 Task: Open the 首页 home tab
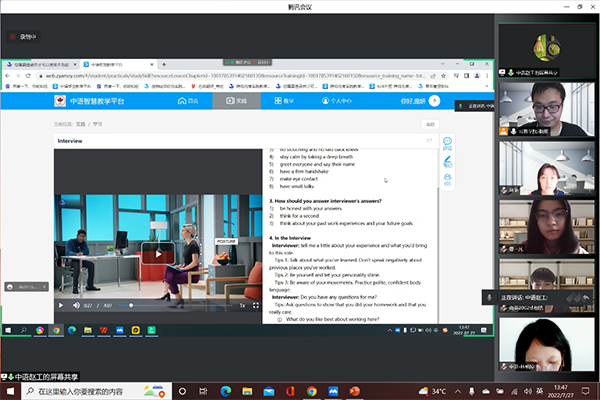[188, 101]
